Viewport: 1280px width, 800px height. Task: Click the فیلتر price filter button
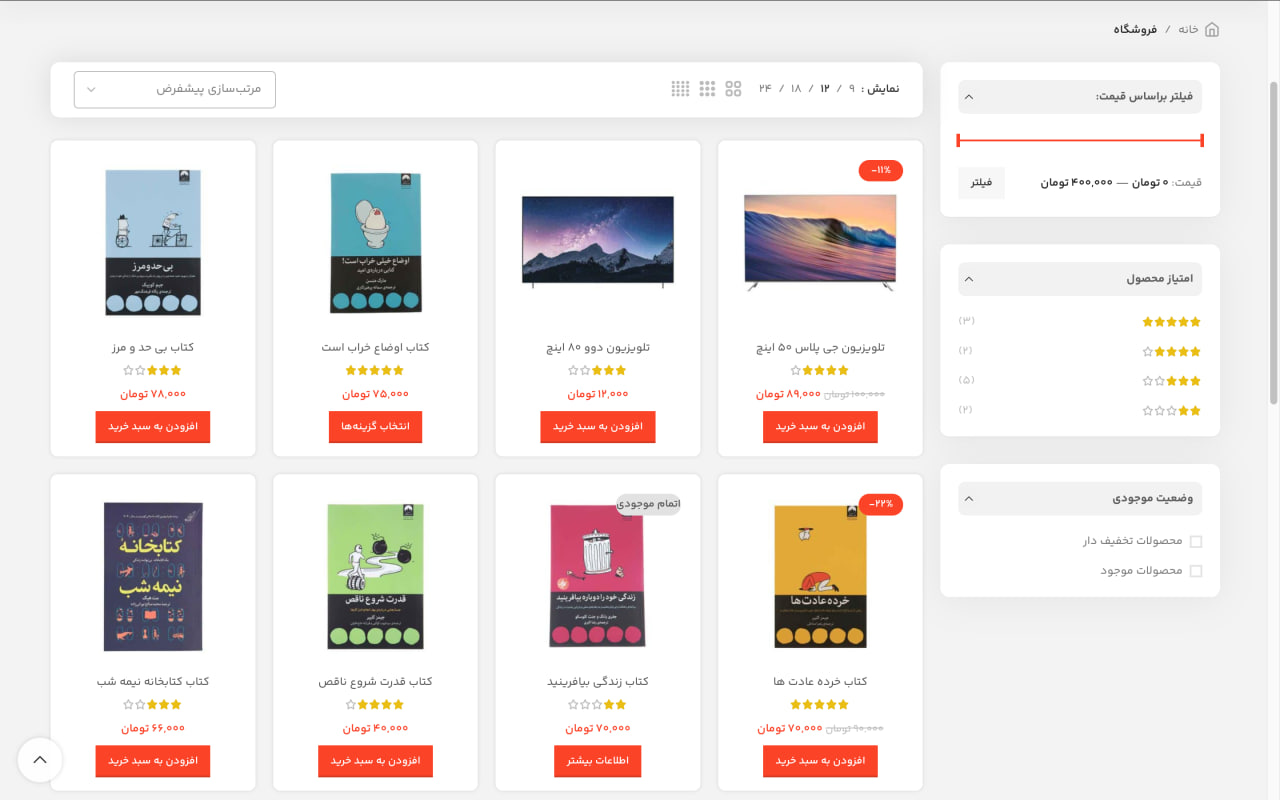pyautogui.click(x=981, y=183)
